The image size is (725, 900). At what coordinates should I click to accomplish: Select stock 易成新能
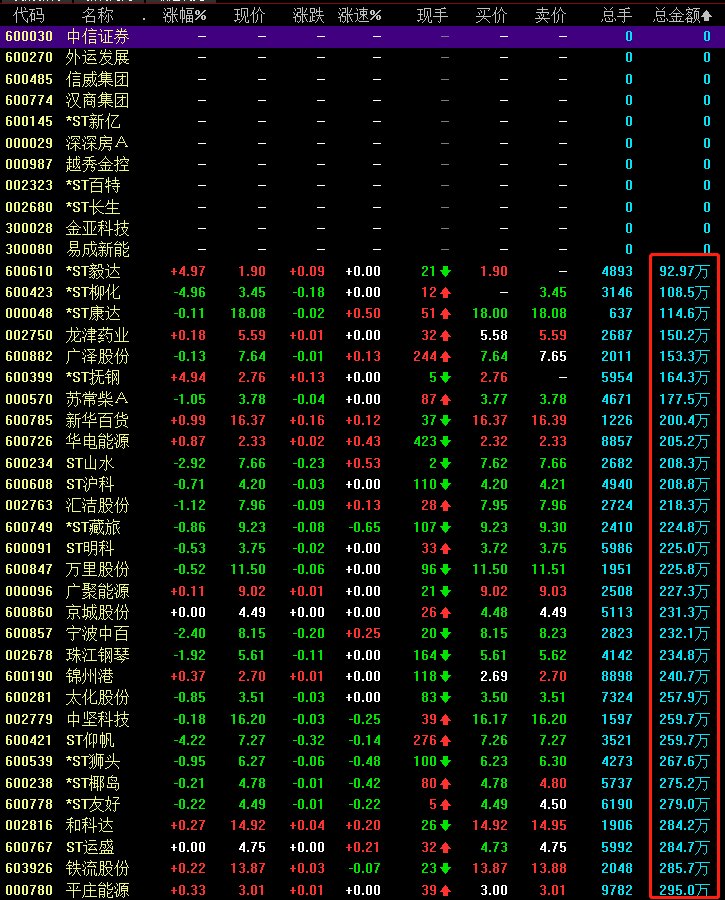pyautogui.click(x=98, y=250)
